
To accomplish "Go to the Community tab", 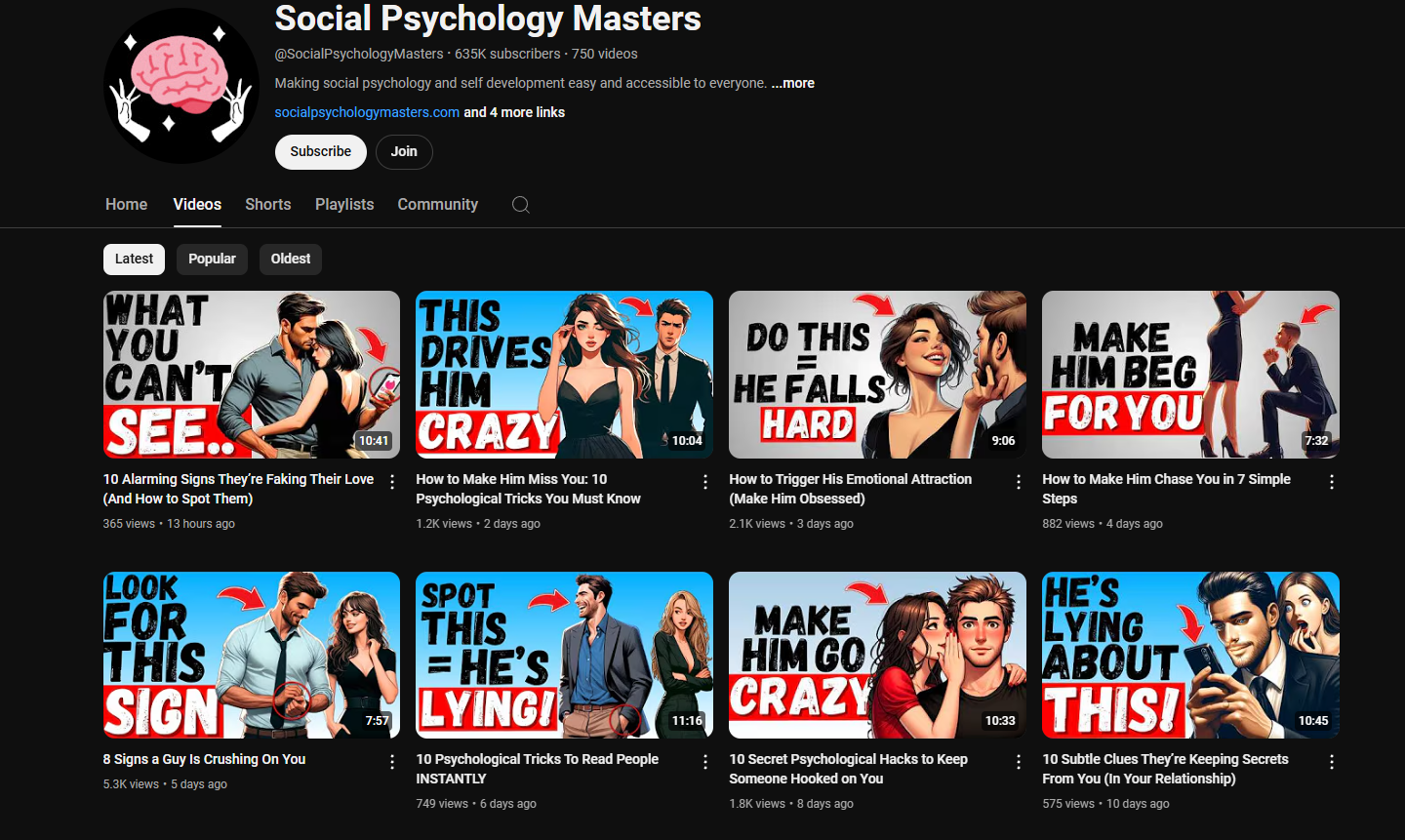I will click(438, 205).
